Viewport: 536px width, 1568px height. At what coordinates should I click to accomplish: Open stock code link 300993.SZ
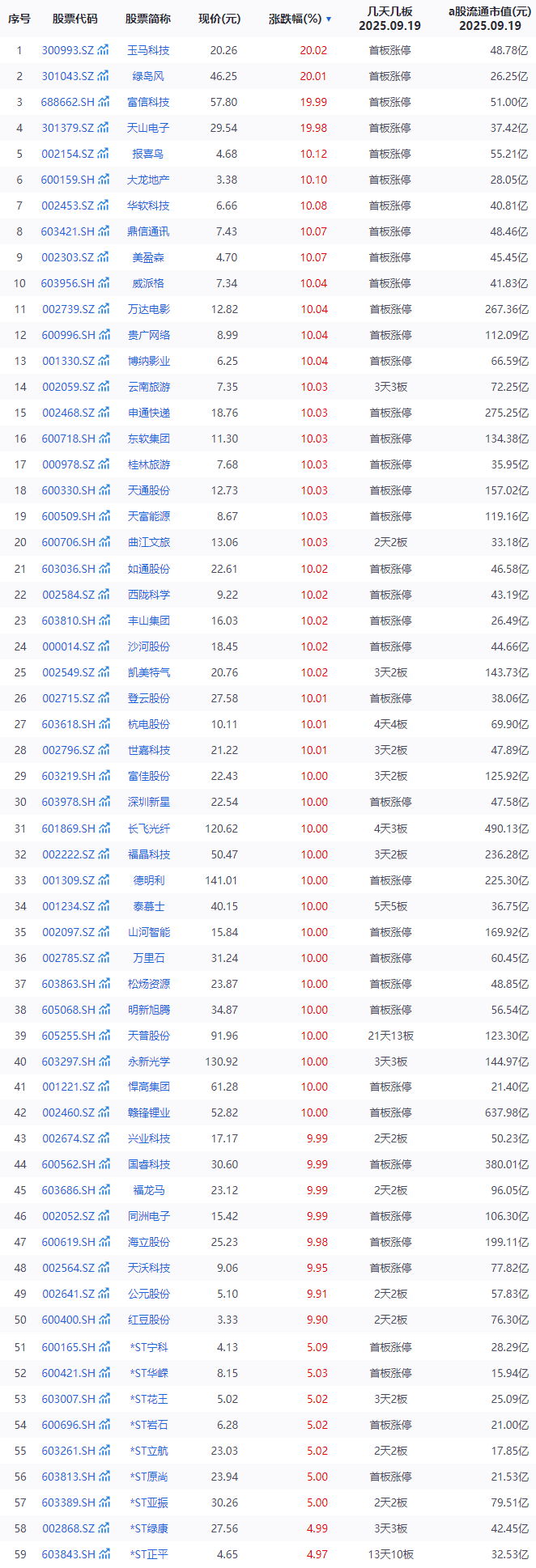point(68,50)
